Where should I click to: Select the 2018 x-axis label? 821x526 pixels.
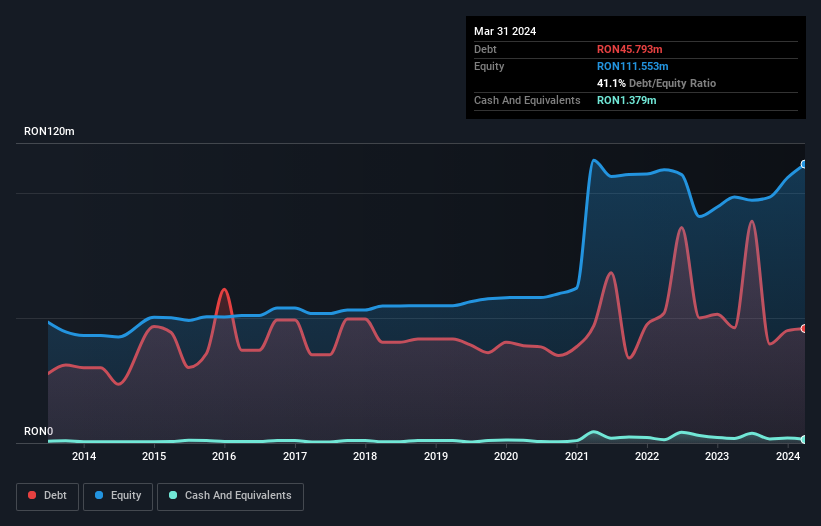point(365,456)
